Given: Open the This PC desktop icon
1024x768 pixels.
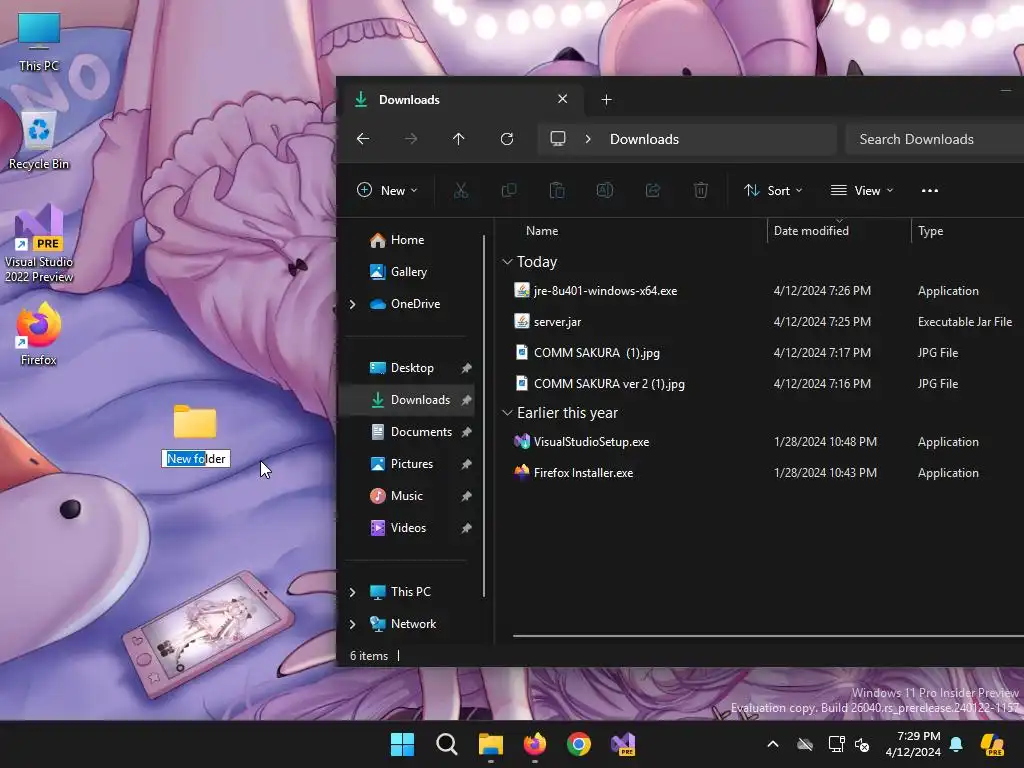Looking at the screenshot, I should tap(39, 42).
